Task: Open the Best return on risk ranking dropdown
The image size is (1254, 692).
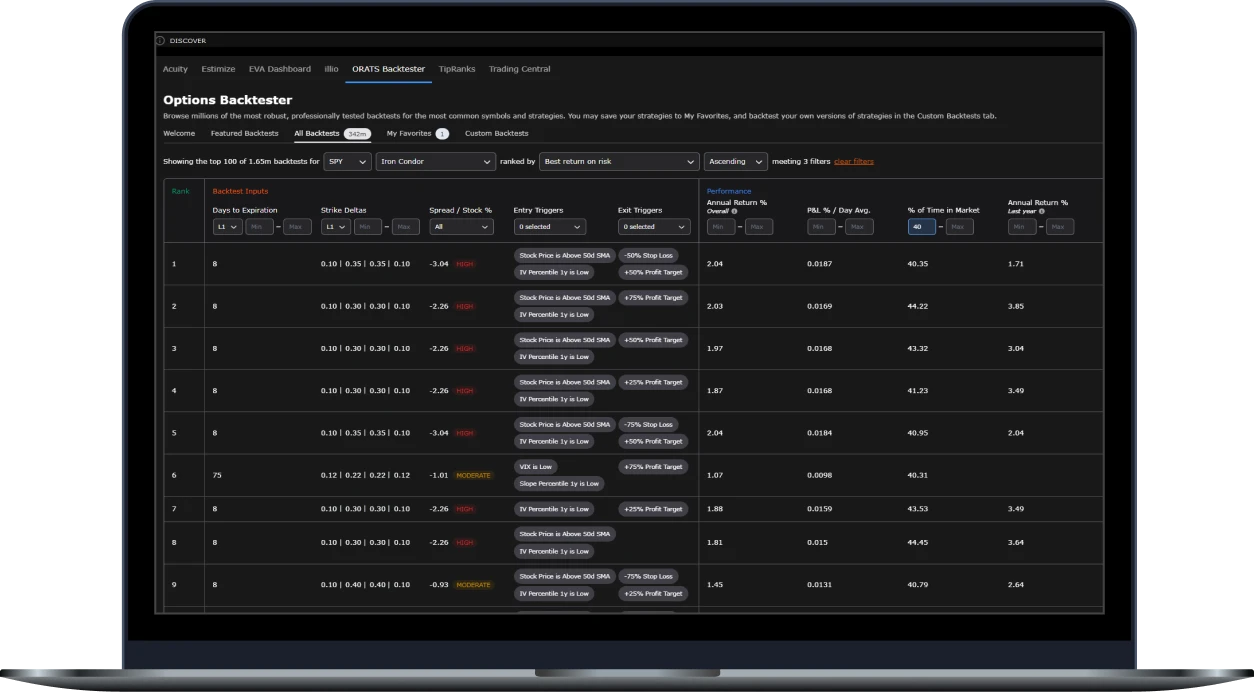Action: (618, 161)
